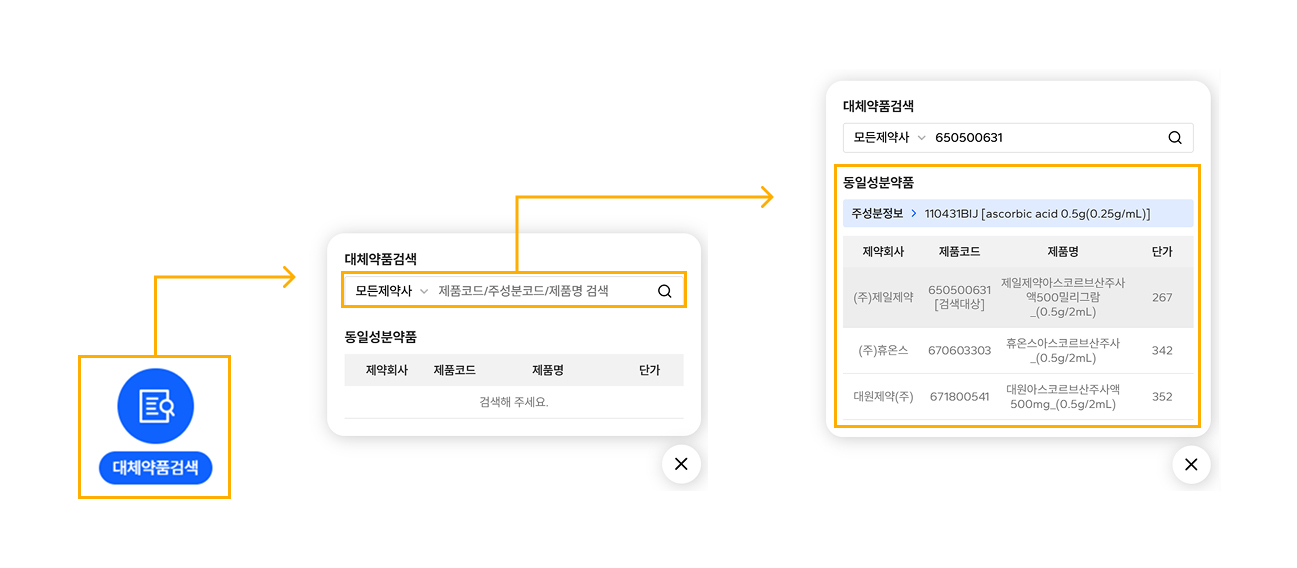Click 제약회사 column header in empty table
This screenshot has width=1297, height=568.
pyautogui.click(x=387, y=370)
